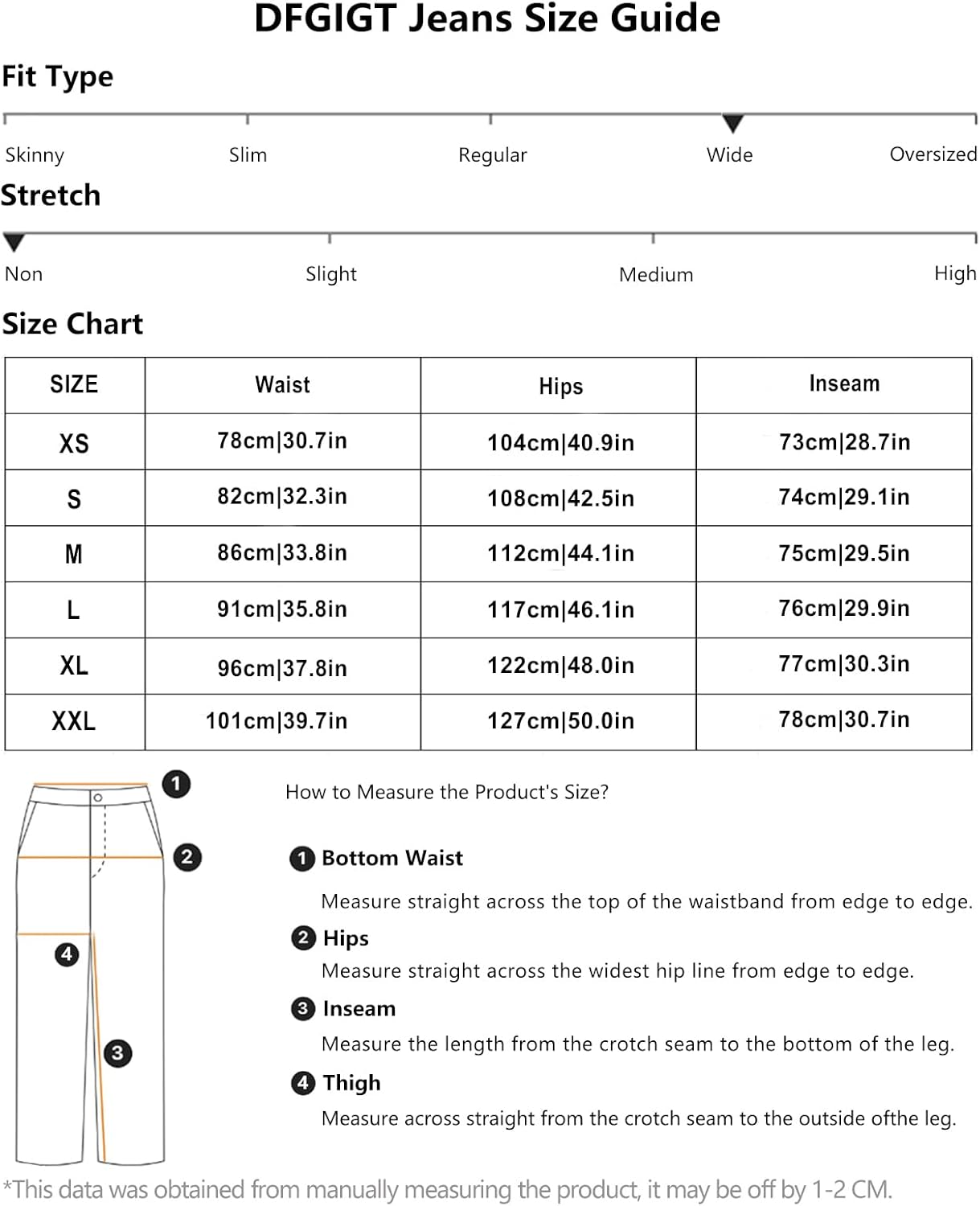The height and width of the screenshot is (1206, 980).
Task: Click the numbered bullet beside Hips heading
Action: pos(303,938)
